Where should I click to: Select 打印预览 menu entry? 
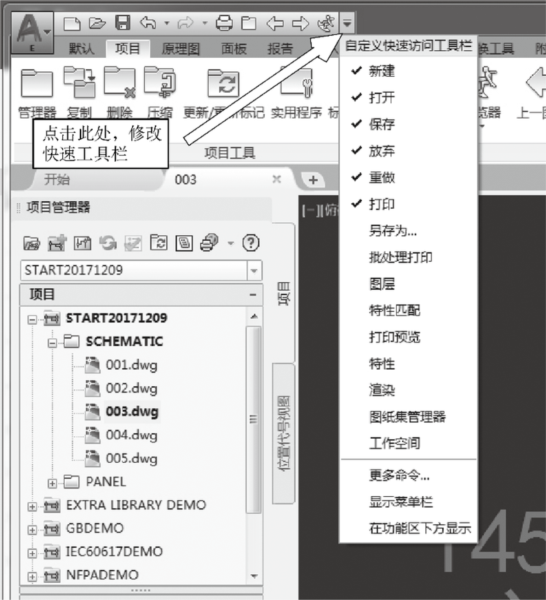[408, 337]
